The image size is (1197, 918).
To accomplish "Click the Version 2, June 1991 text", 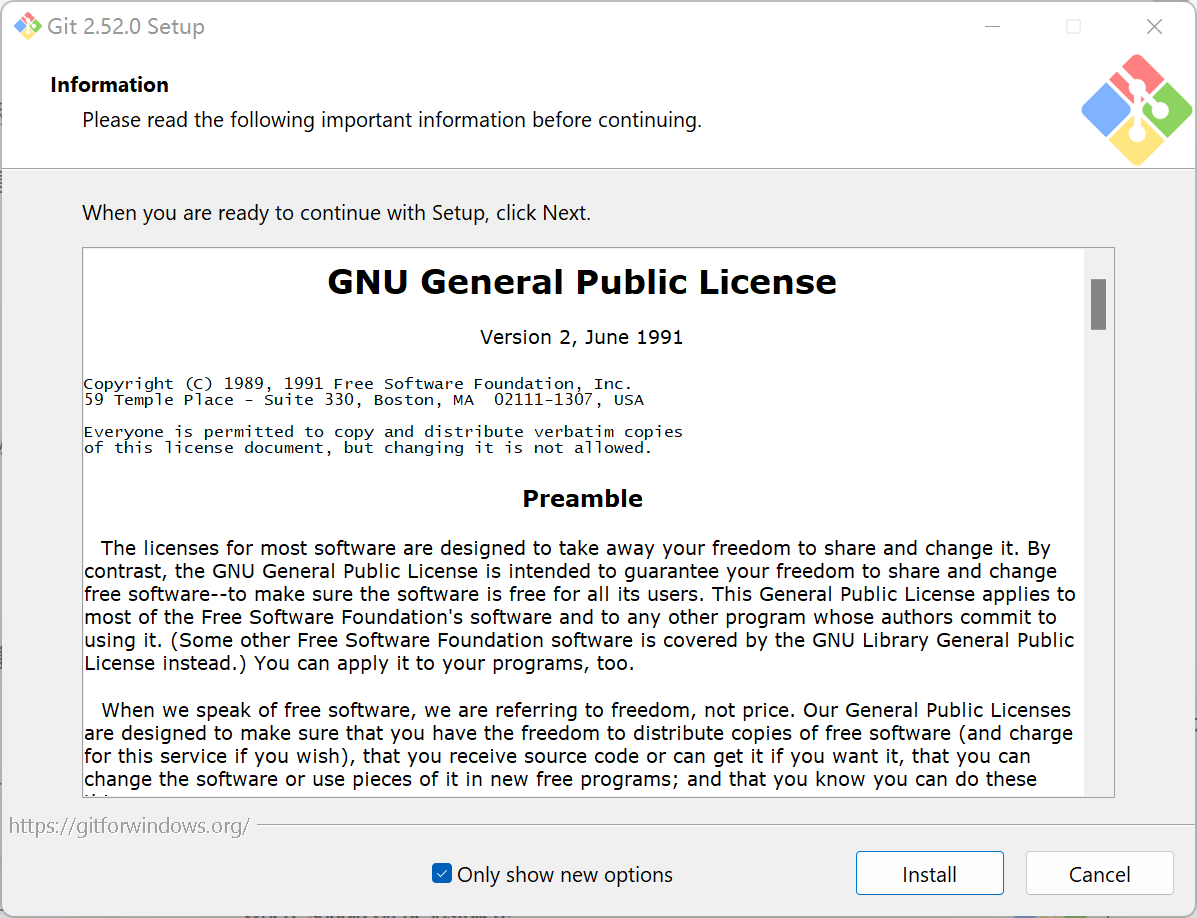I will [581, 337].
